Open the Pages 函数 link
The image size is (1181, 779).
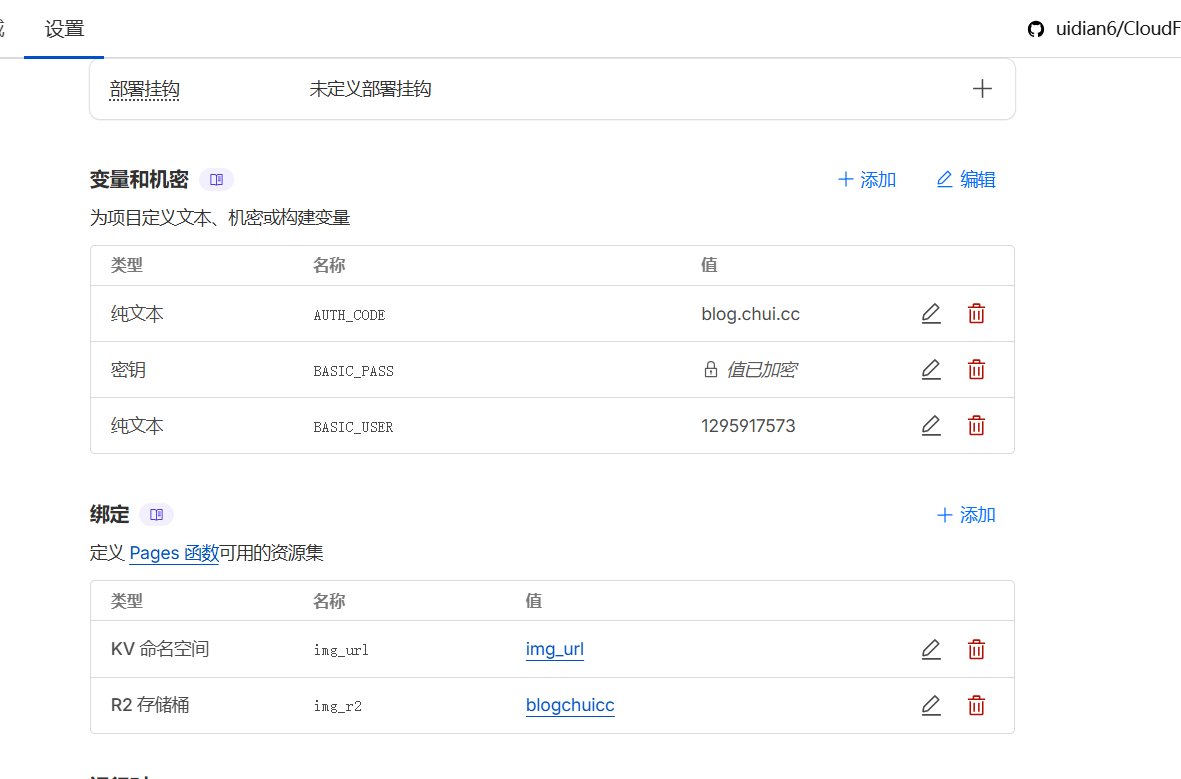click(x=174, y=553)
